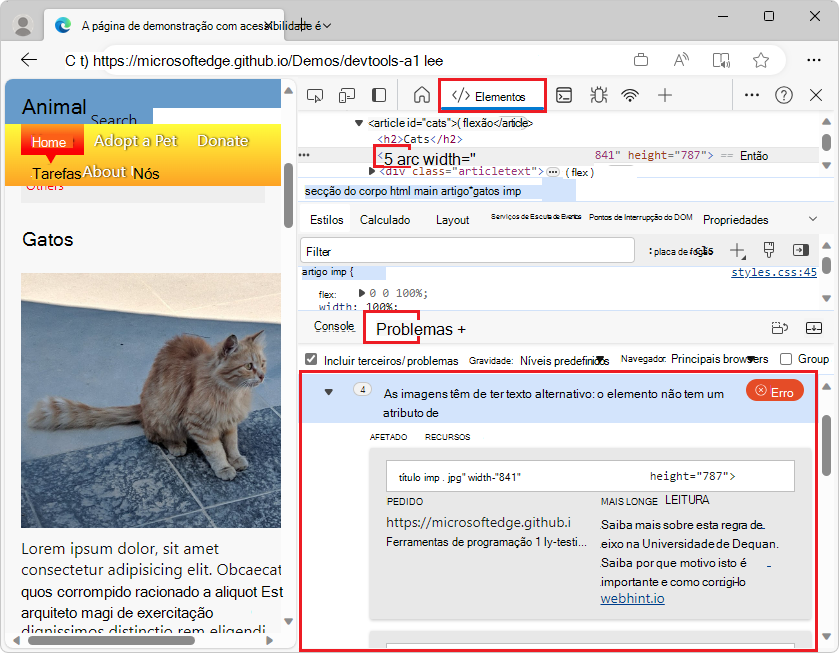
Task: Open the Console tool icon in toolbar
Action: pyautogui.click(x=564, y=96)
